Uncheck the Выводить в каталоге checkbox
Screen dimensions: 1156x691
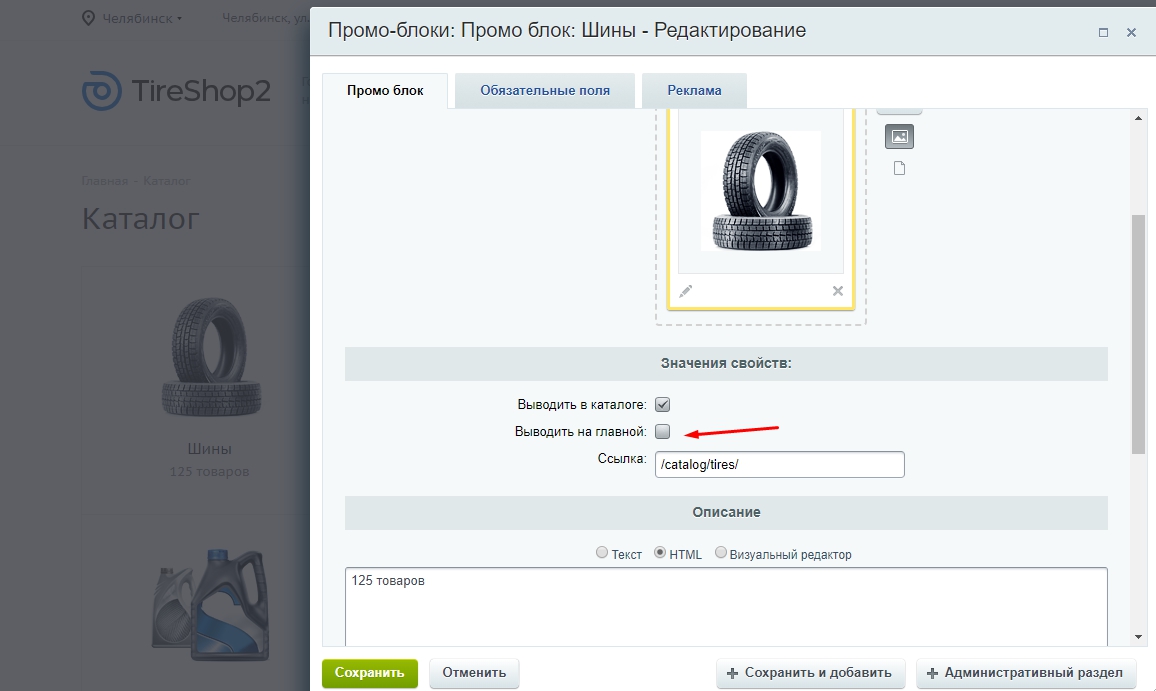662,405
